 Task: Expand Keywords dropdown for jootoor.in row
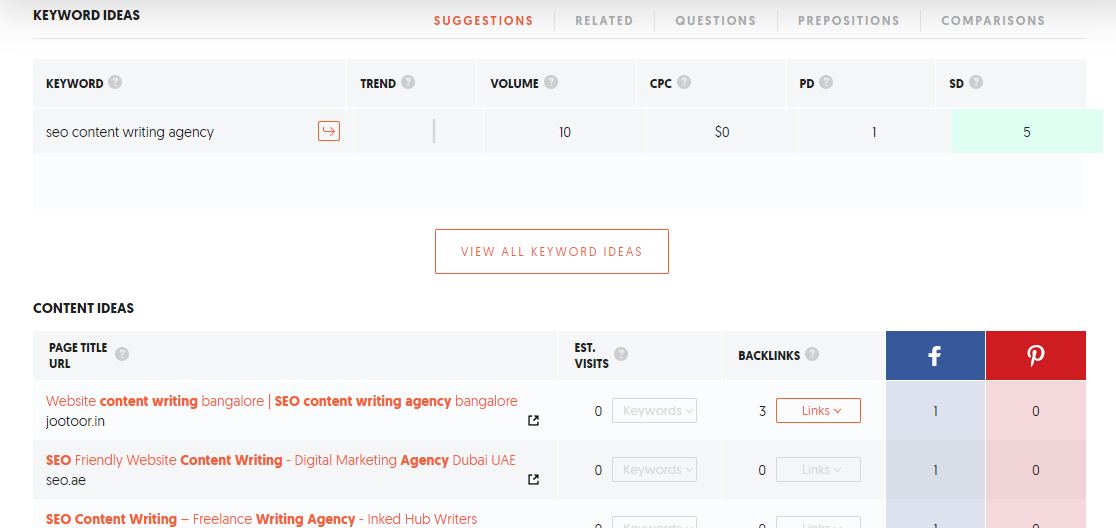654,411
